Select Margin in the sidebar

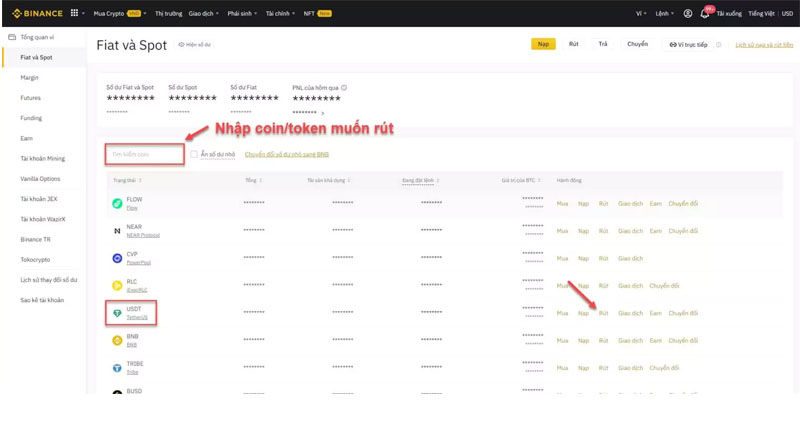click(29, 78)
